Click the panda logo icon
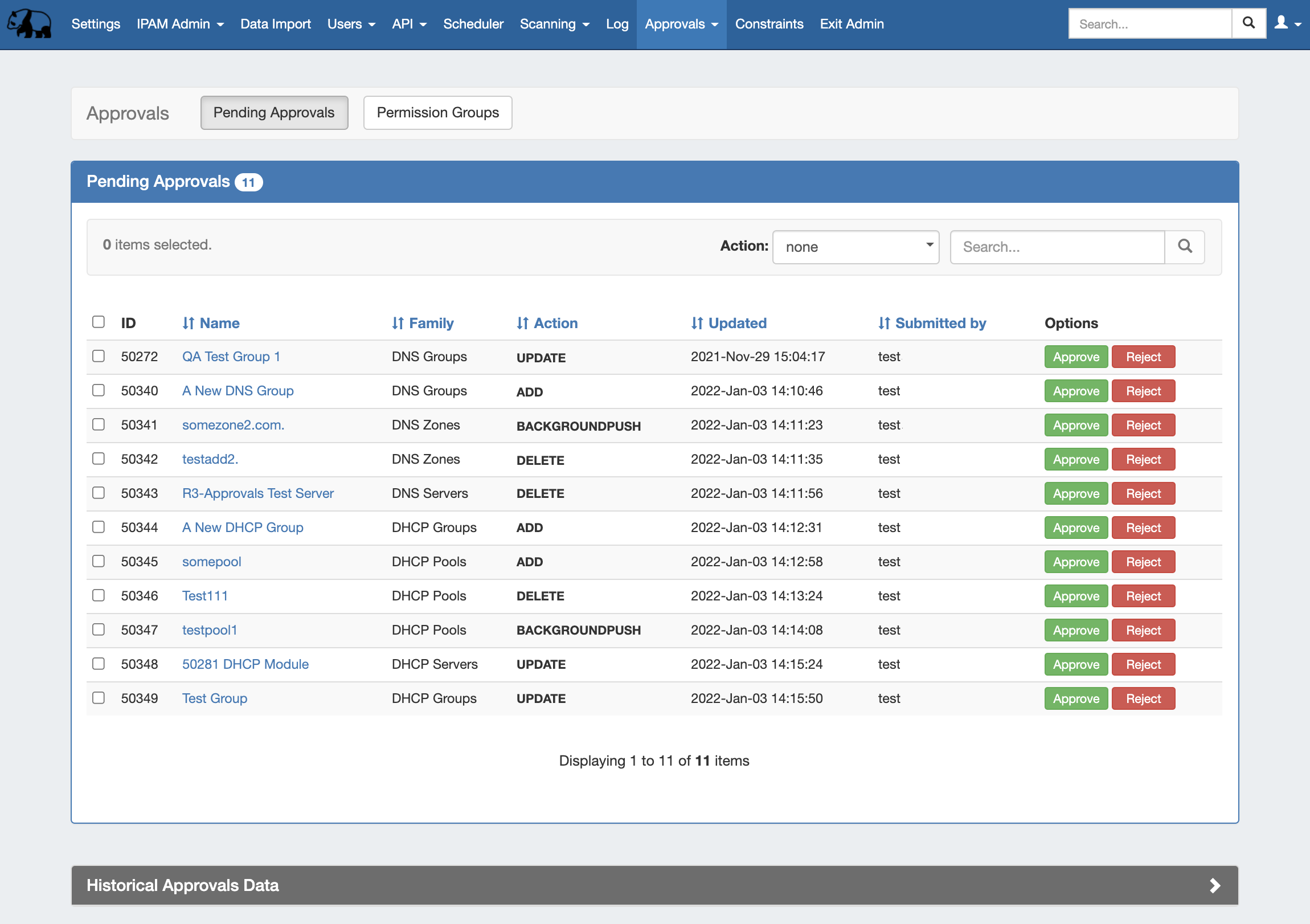This screenshot has width=1310, height=924. pos(30,24)
